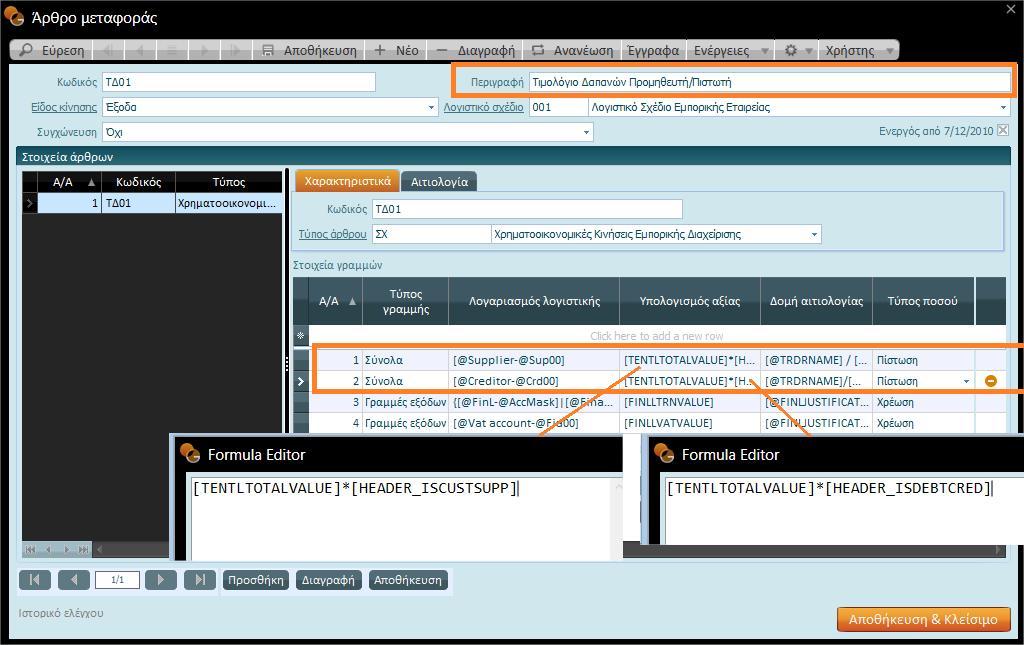Select cell [FINLLTRNVALUE]

690,402
